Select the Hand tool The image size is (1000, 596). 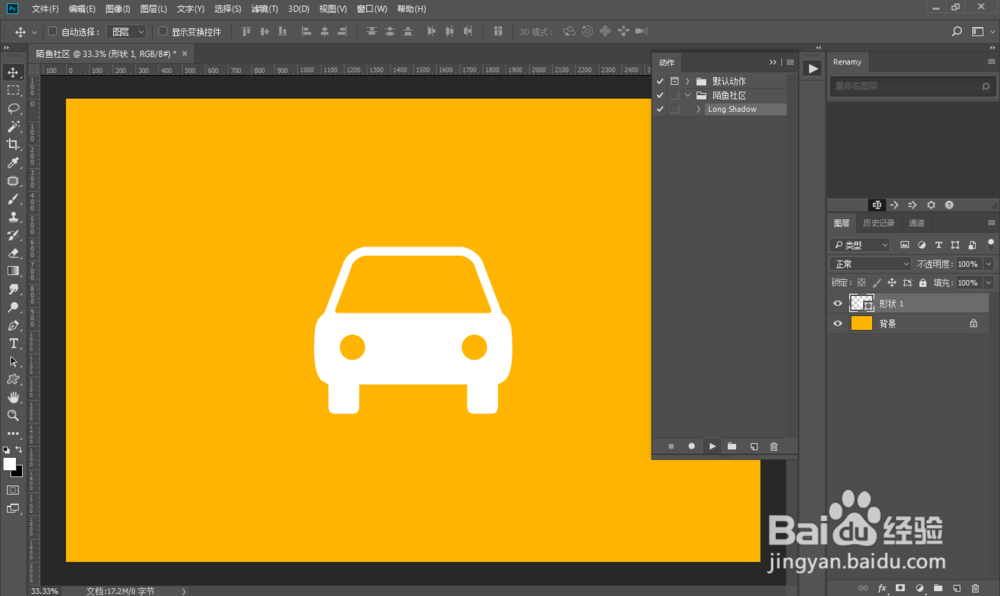click(x=13, y=397)
